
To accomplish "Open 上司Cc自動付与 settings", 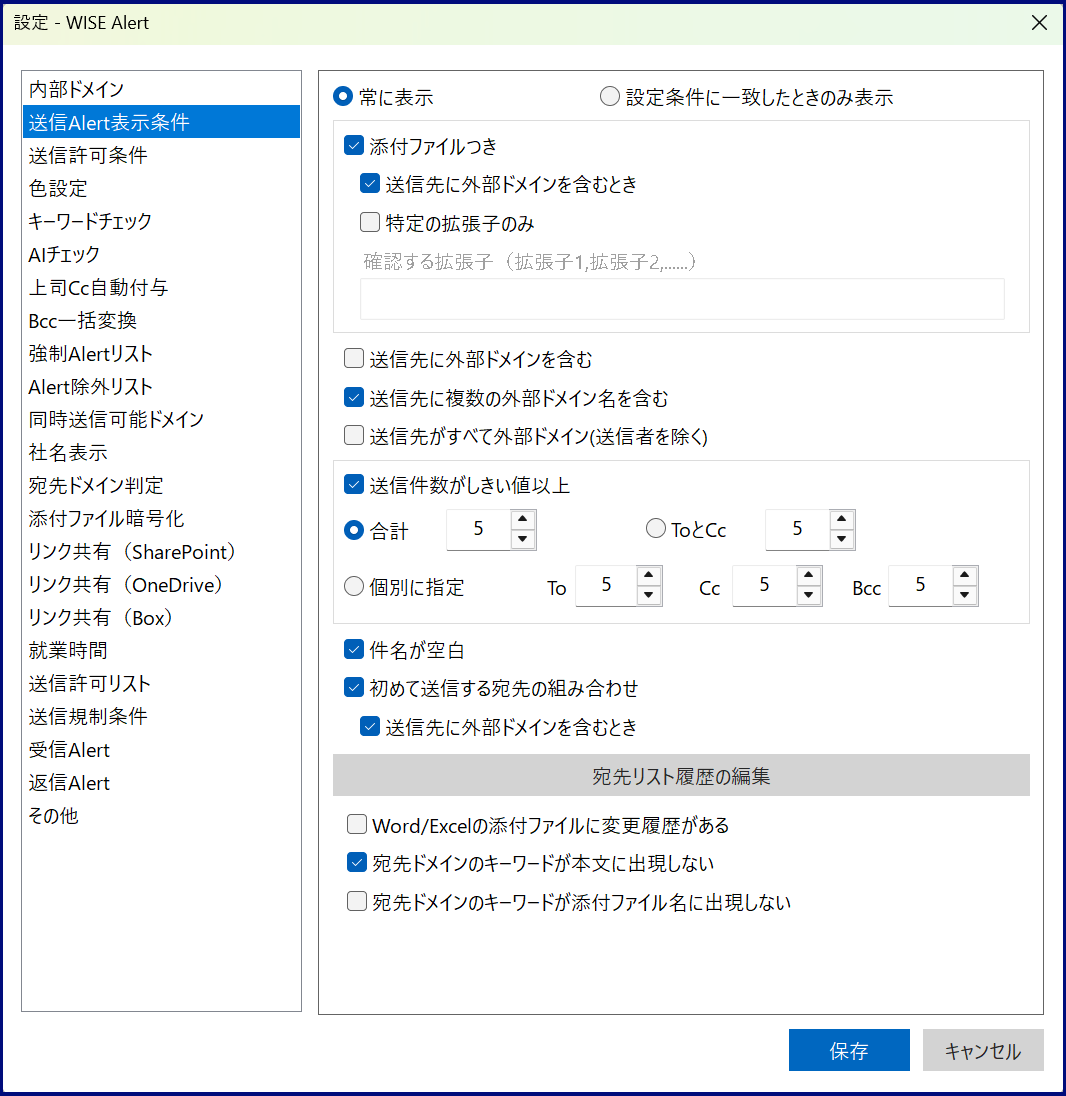I will [x=161, y=287].
